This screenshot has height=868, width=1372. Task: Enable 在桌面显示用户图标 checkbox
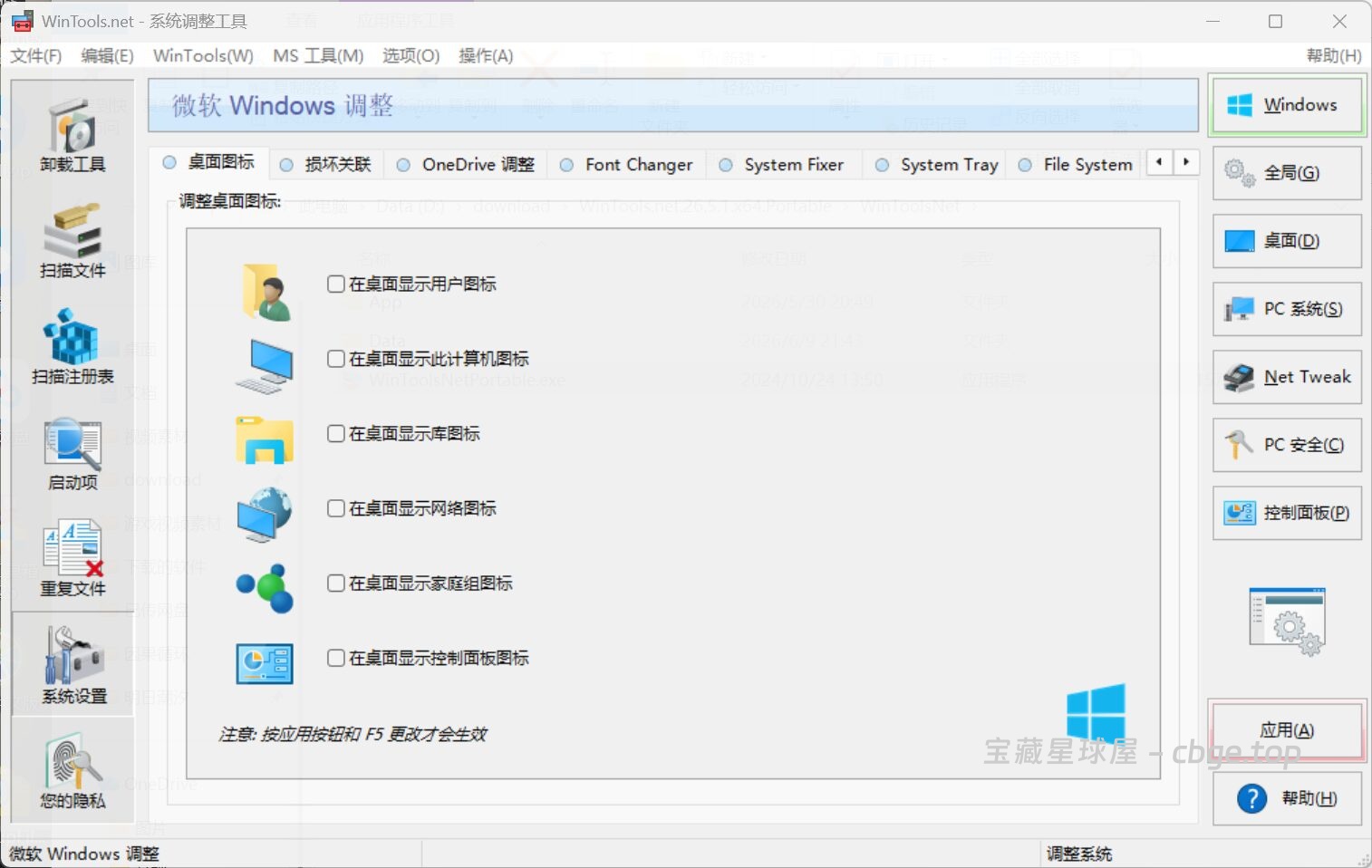[x=335, y=284]
